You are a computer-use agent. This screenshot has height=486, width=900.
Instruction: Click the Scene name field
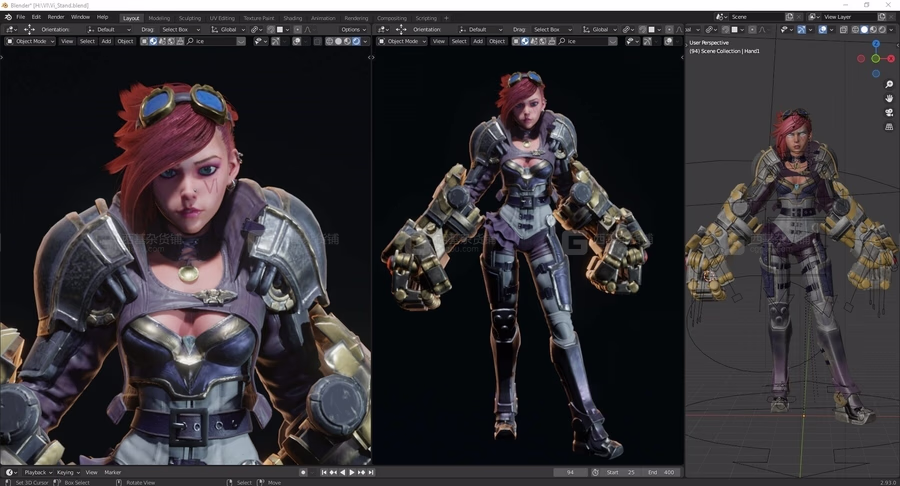coord(756,17)
